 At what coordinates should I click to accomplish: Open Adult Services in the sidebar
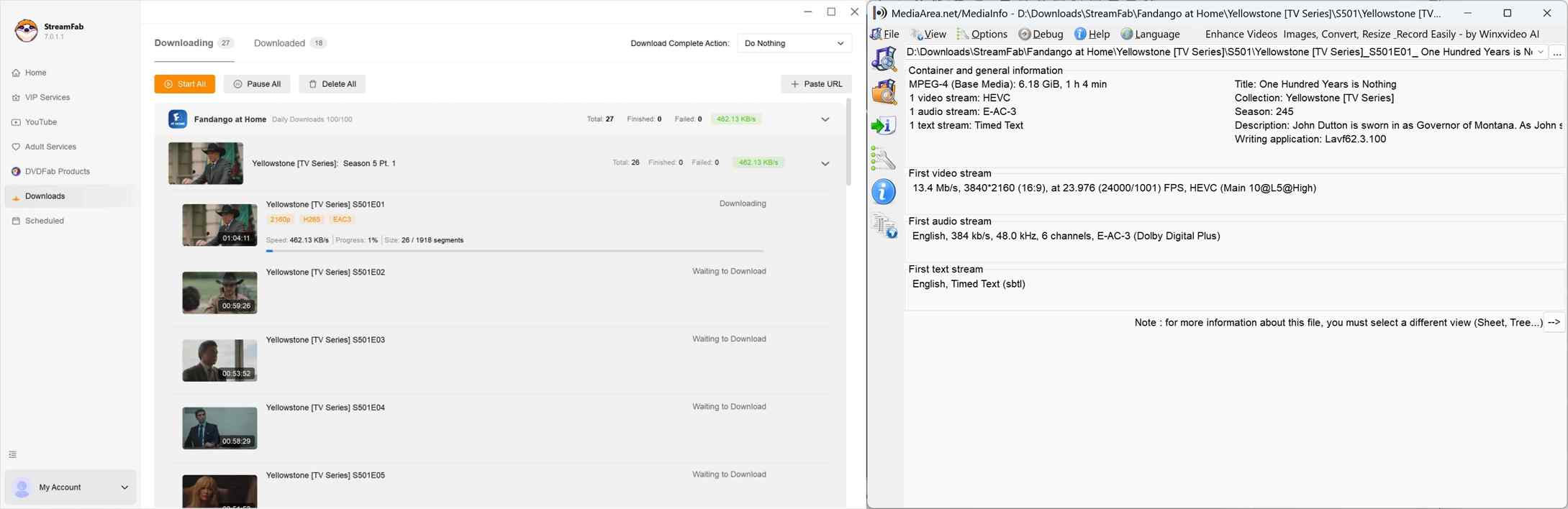point(70,147)
